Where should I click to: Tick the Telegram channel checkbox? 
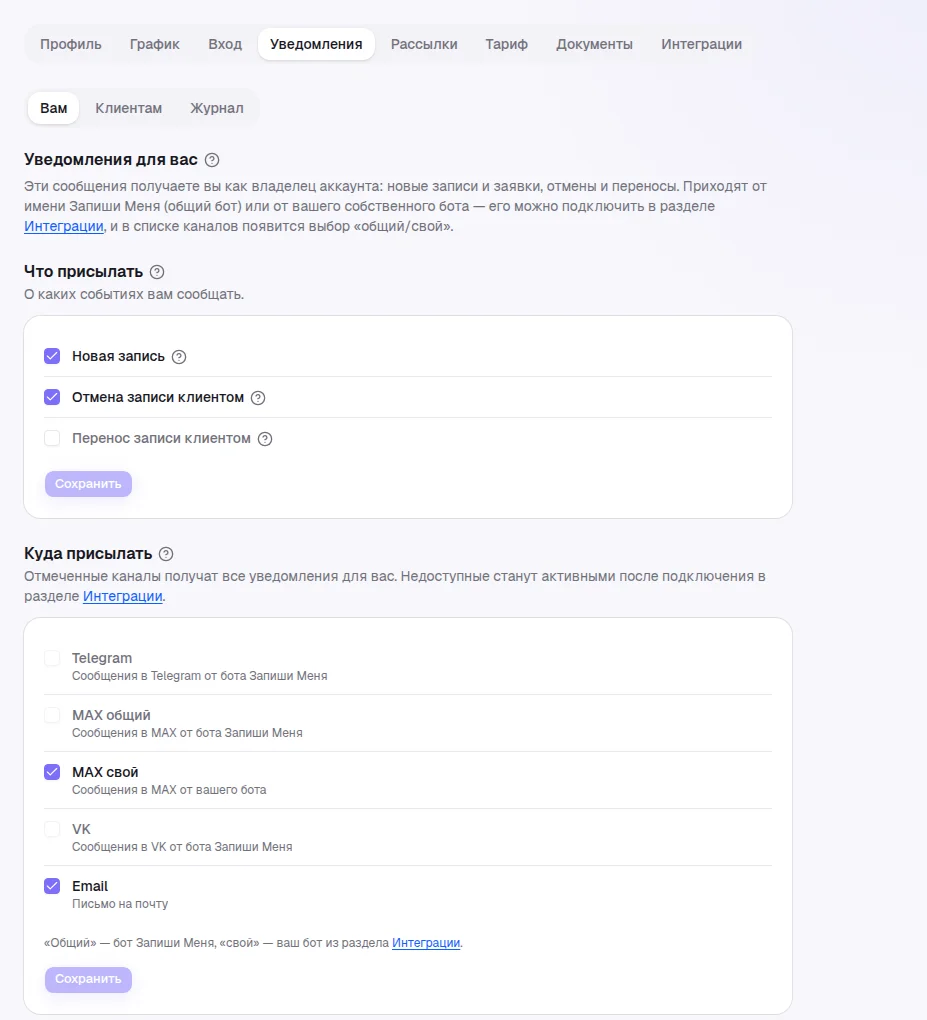[52, 658]
